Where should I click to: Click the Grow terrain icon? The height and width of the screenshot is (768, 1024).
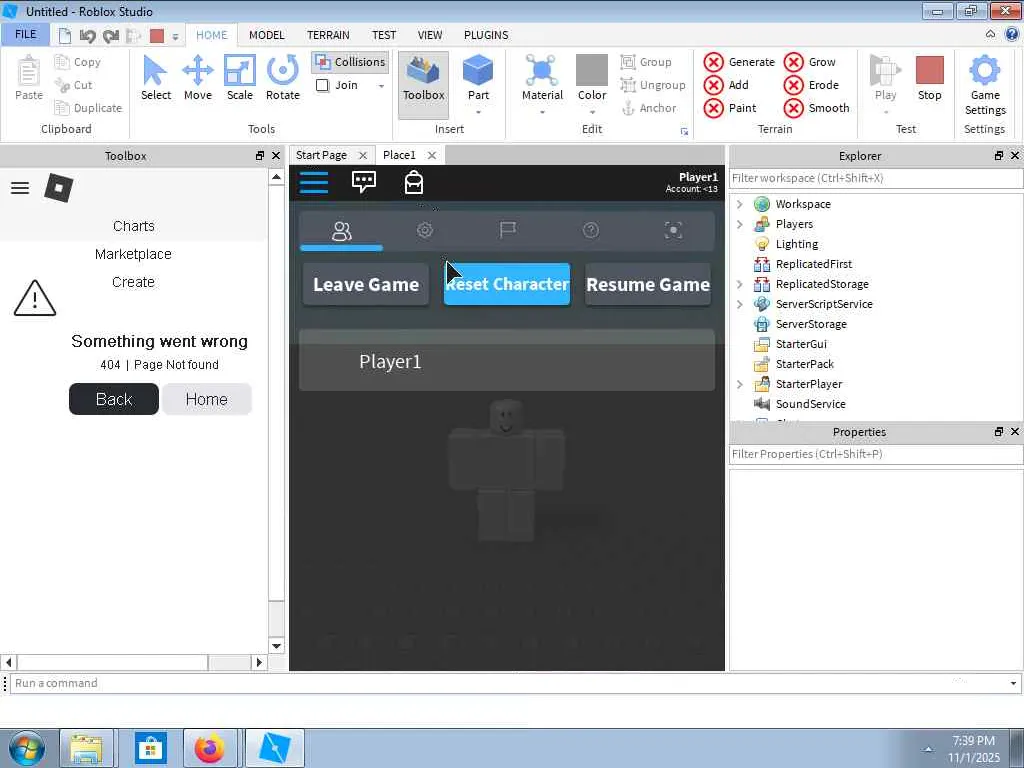coord(793,62)
